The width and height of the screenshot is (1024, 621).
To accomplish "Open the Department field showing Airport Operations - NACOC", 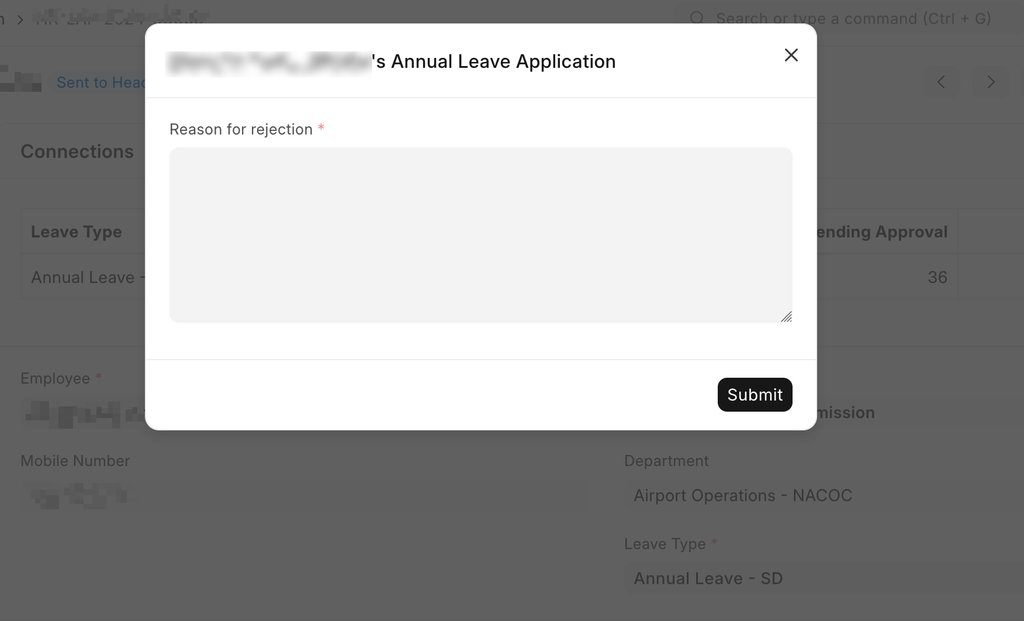I will pos(820,495).
